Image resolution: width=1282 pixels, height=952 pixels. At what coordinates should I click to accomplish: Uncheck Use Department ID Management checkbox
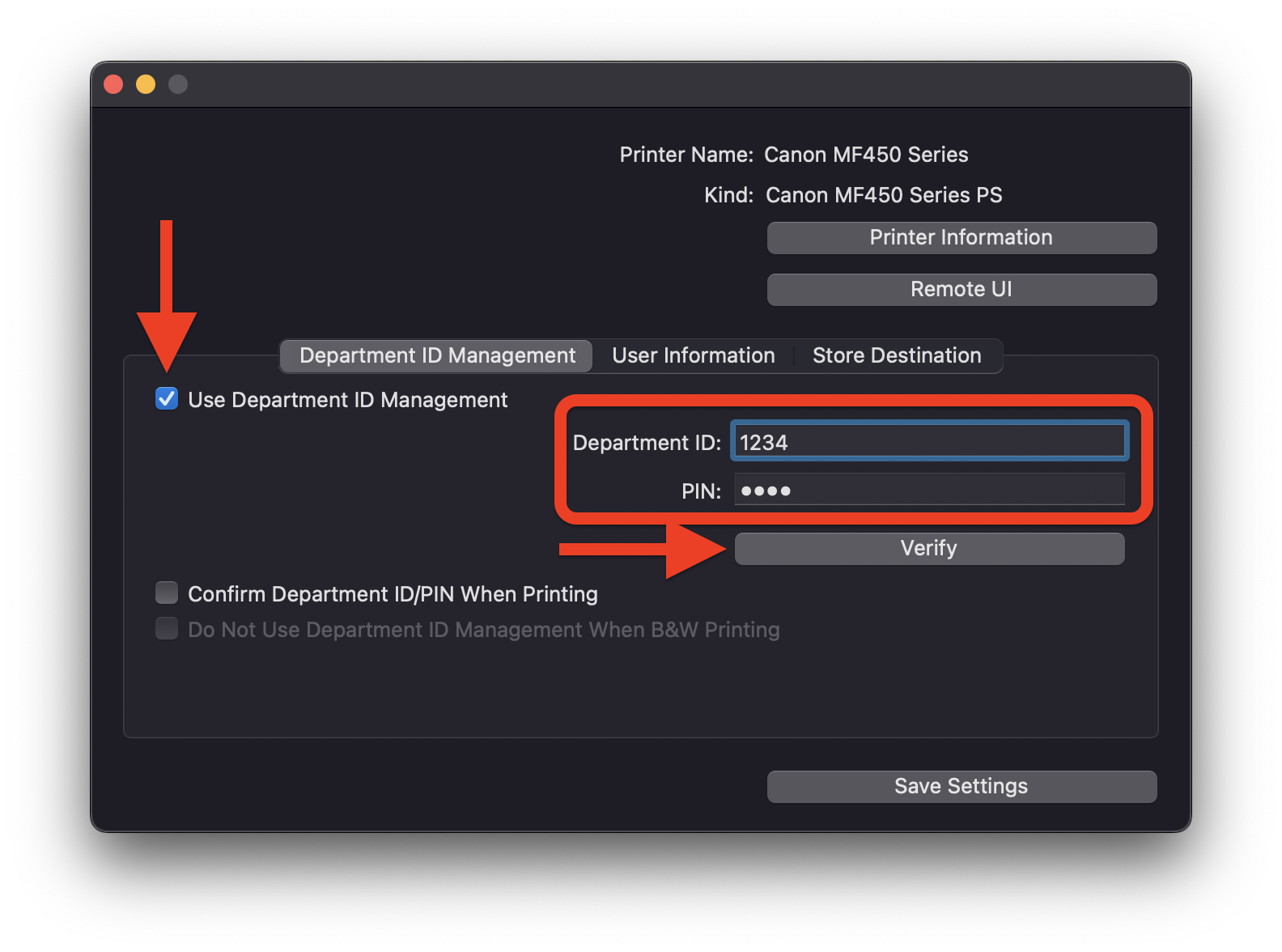click(167, 399)
